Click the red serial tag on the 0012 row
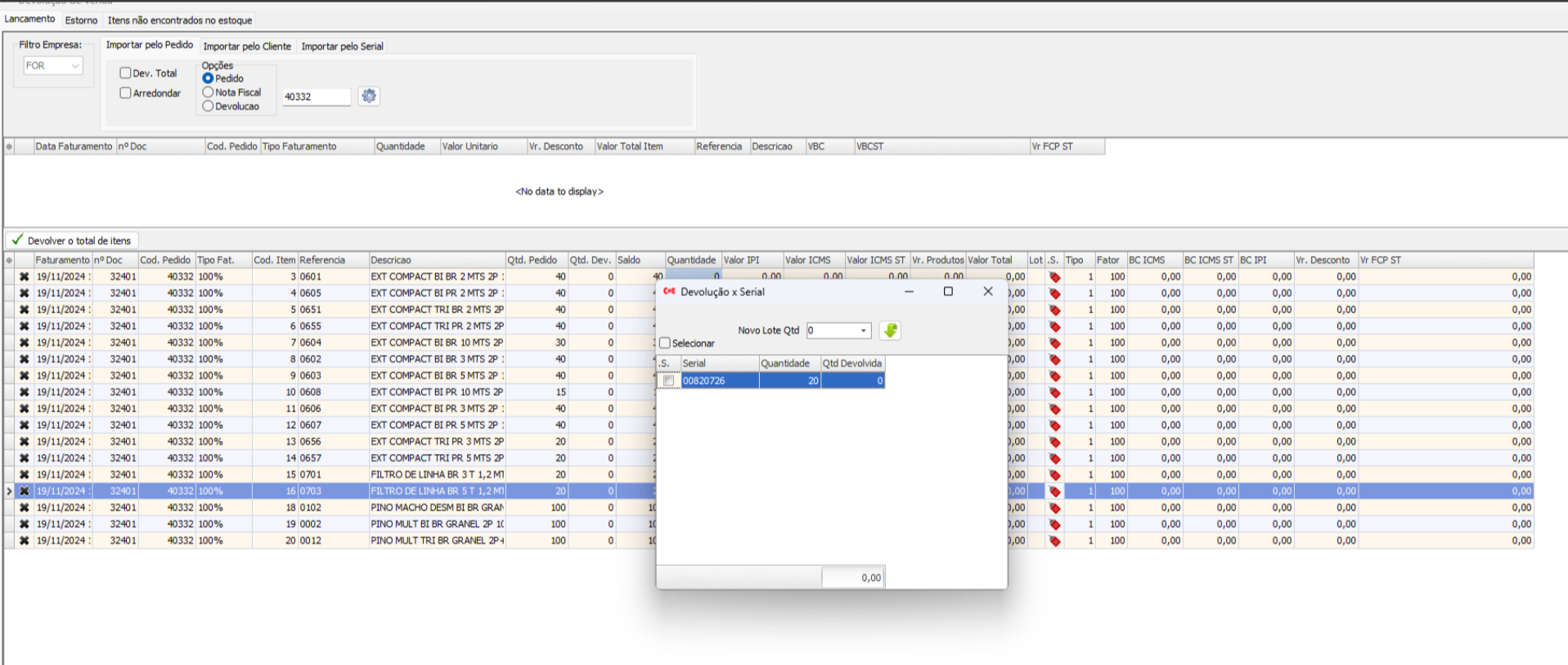This screenshot has height=665, width=1568. (x=1054, y=541)
